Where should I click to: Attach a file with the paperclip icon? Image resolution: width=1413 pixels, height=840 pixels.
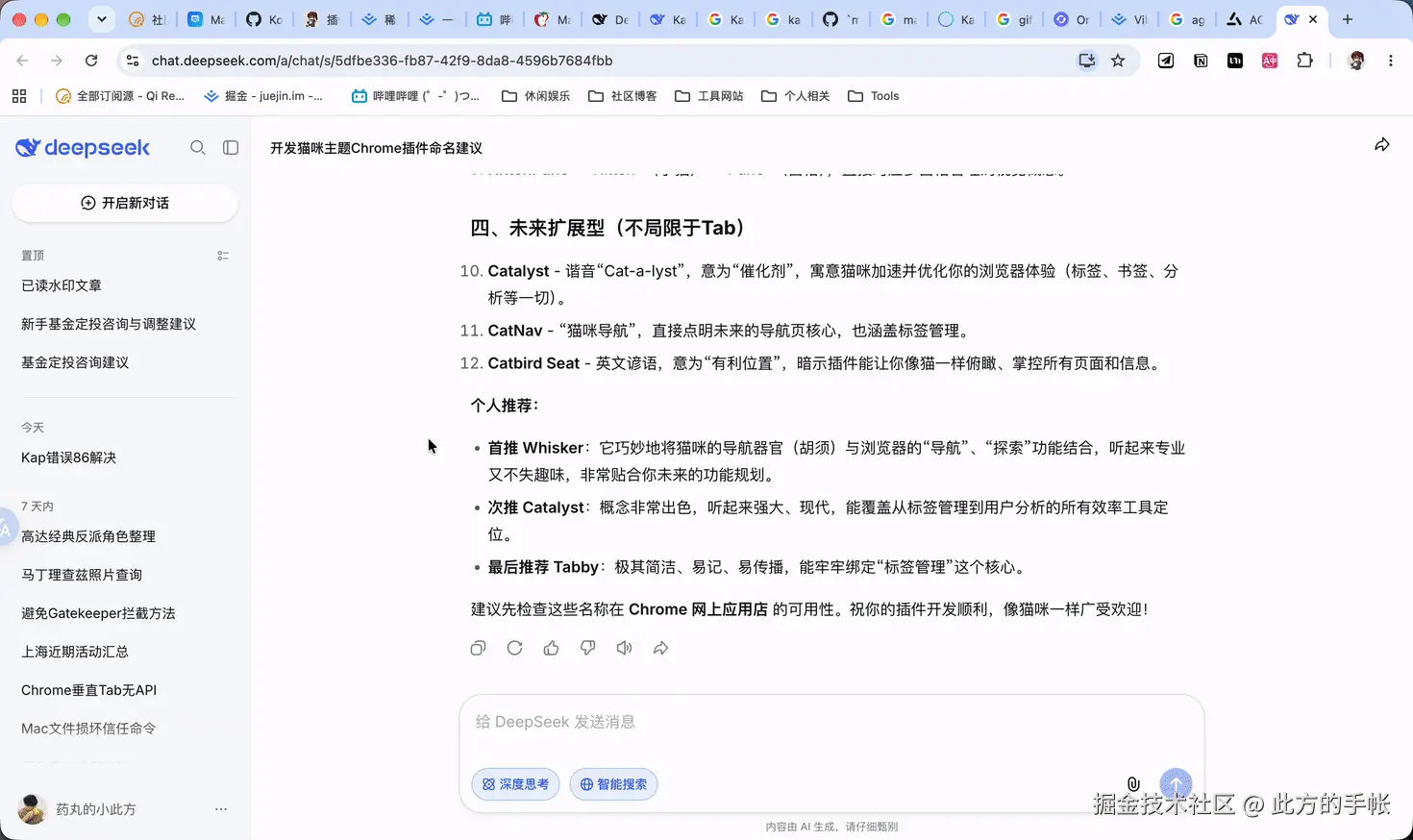coord(1133,784)
